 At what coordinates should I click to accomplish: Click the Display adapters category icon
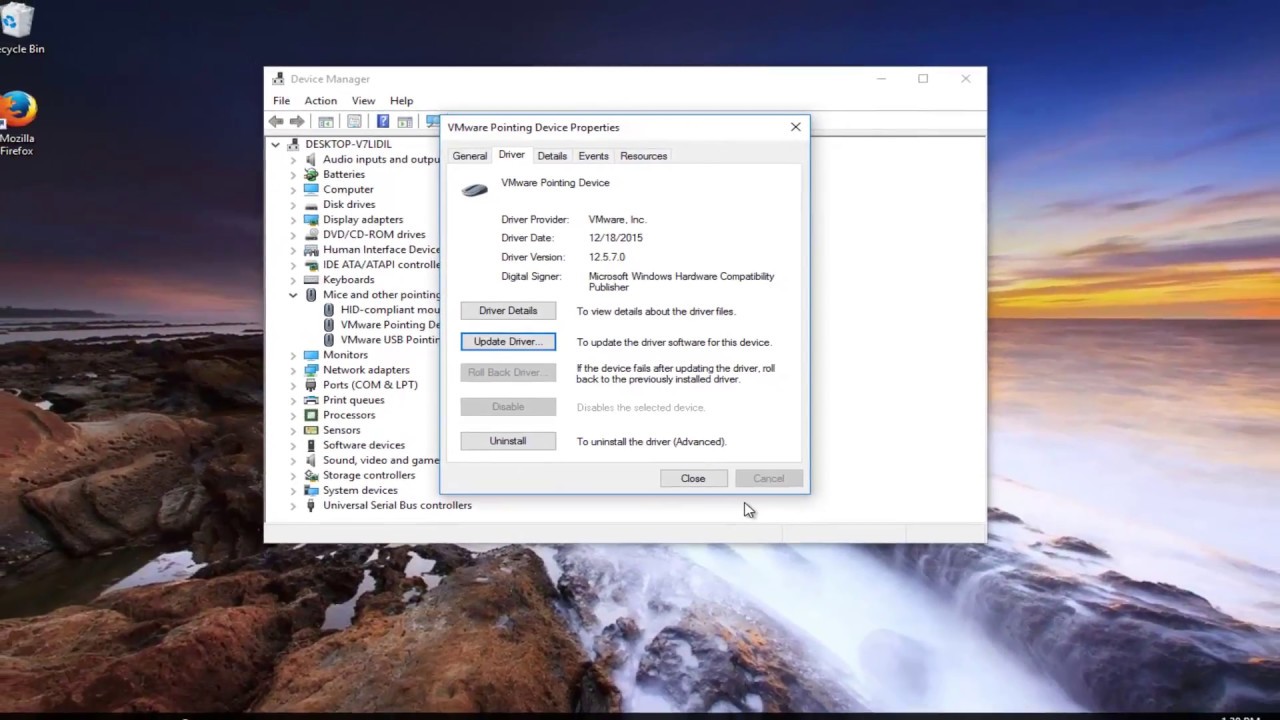[x=311, y=219]
